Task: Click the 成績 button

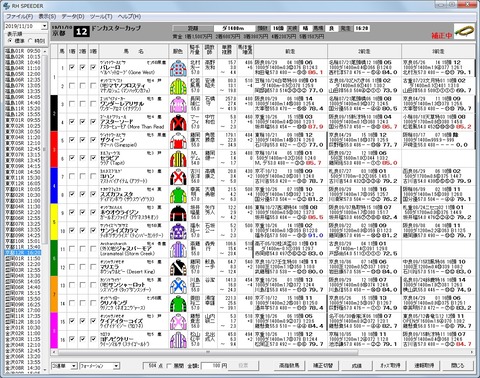Action: [x=357, y=365]
